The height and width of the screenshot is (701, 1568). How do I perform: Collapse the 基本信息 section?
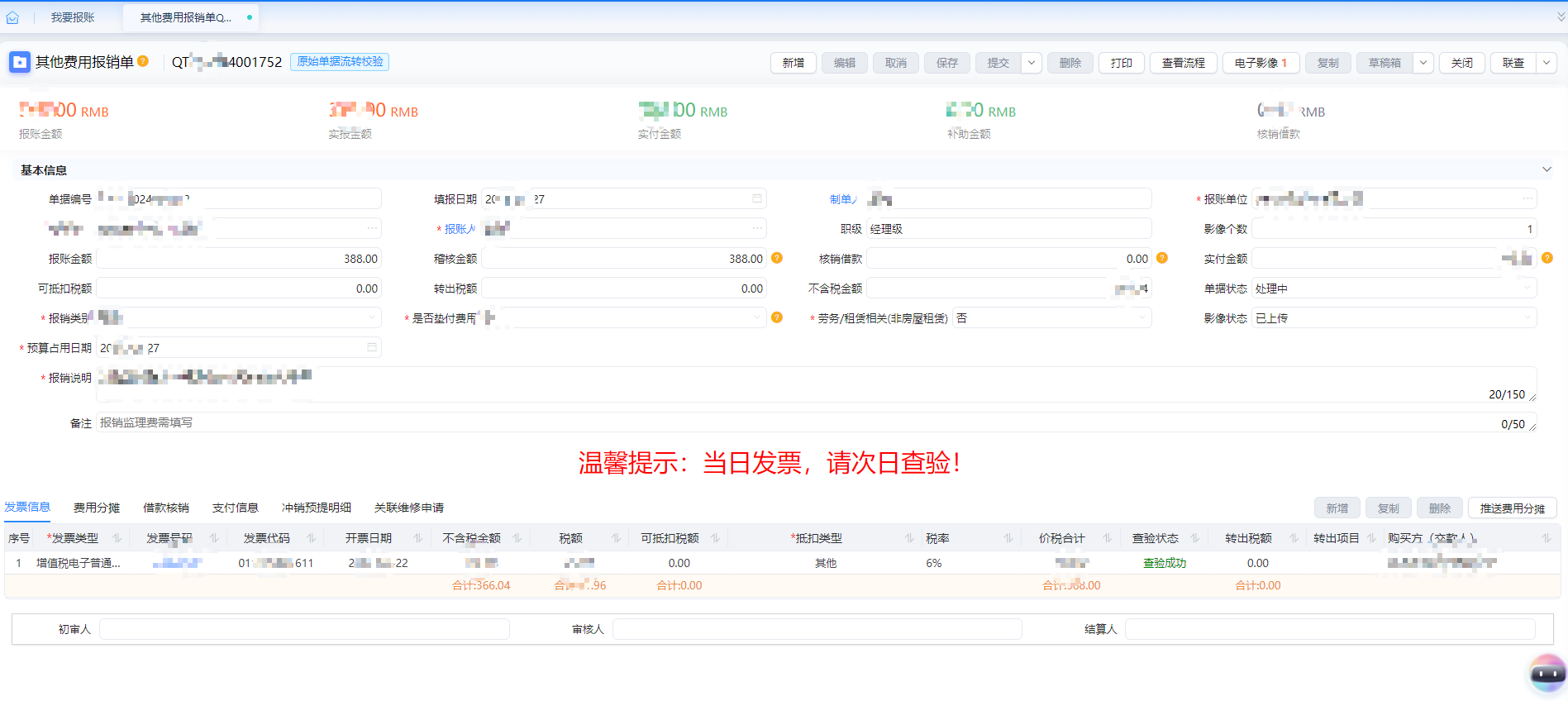pos(1547,169)
